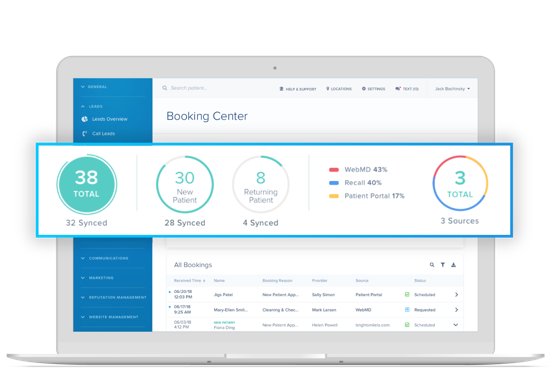Click the Patient Portal source cell
555x370 pixels.
pos(368,295)
